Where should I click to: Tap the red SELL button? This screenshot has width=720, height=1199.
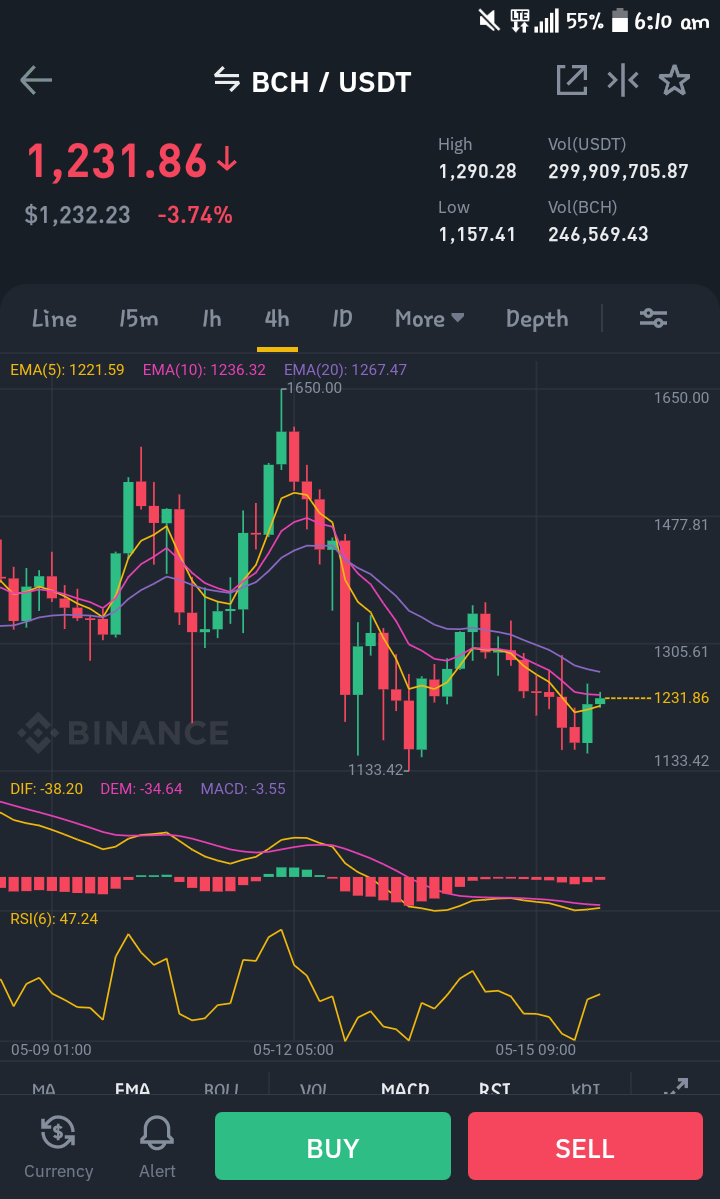585,1145
